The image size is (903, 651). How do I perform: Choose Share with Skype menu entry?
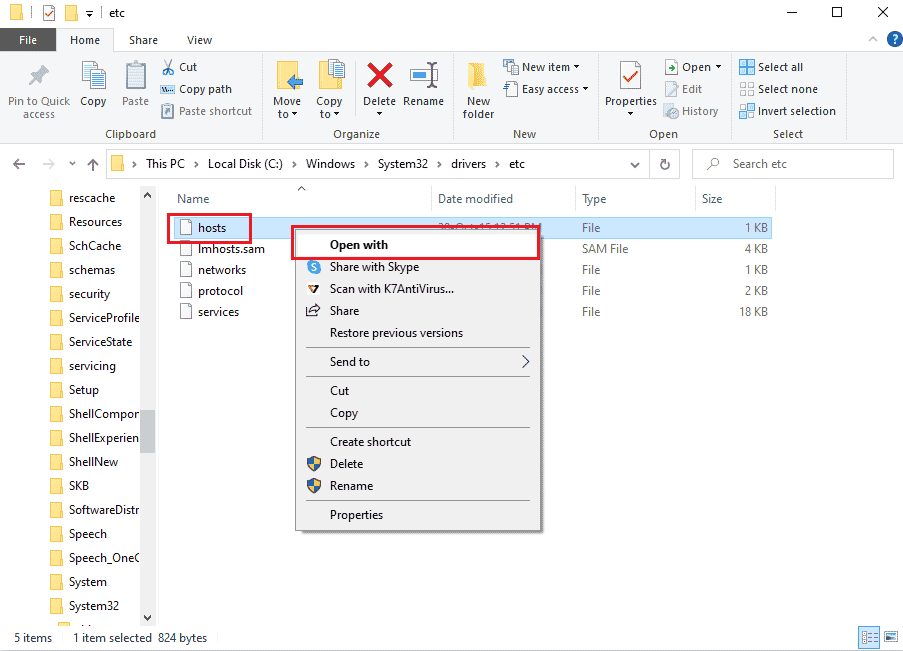pyautogui.click(x=418, y=267)
